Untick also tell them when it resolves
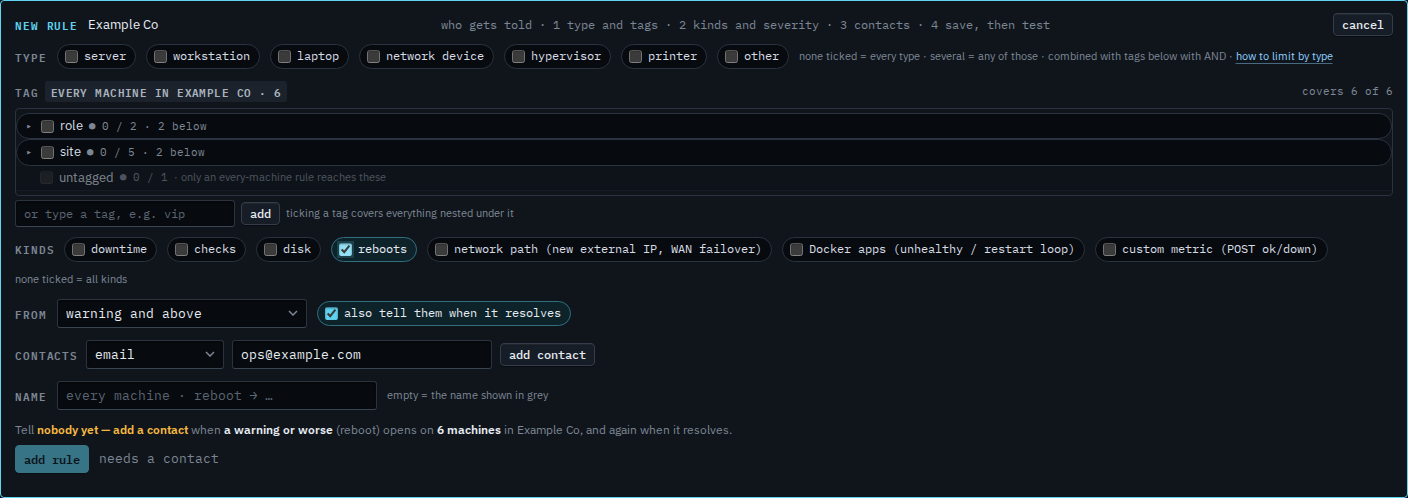Image resolution: width=1408 pixels, height=498 pixels. 331,314
